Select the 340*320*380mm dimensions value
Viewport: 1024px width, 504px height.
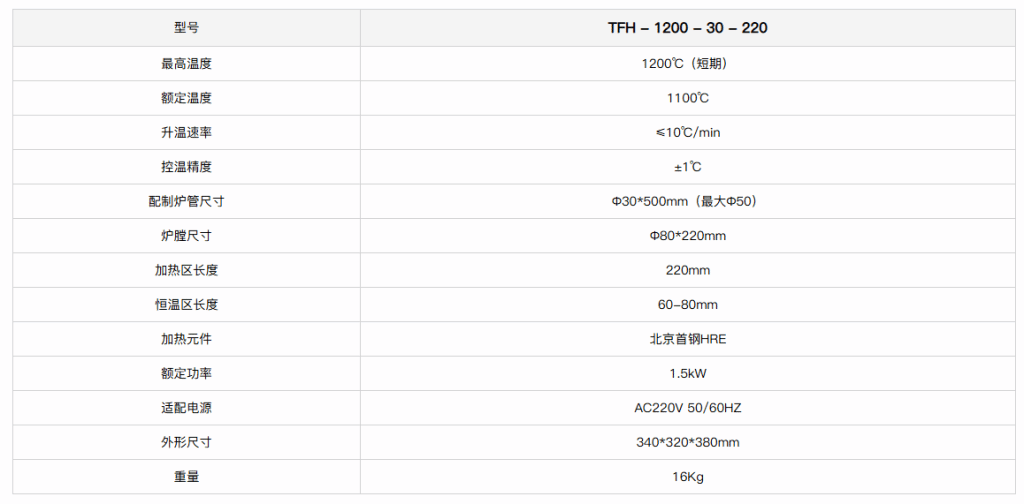pyautogui.click(x=688, y=443)
